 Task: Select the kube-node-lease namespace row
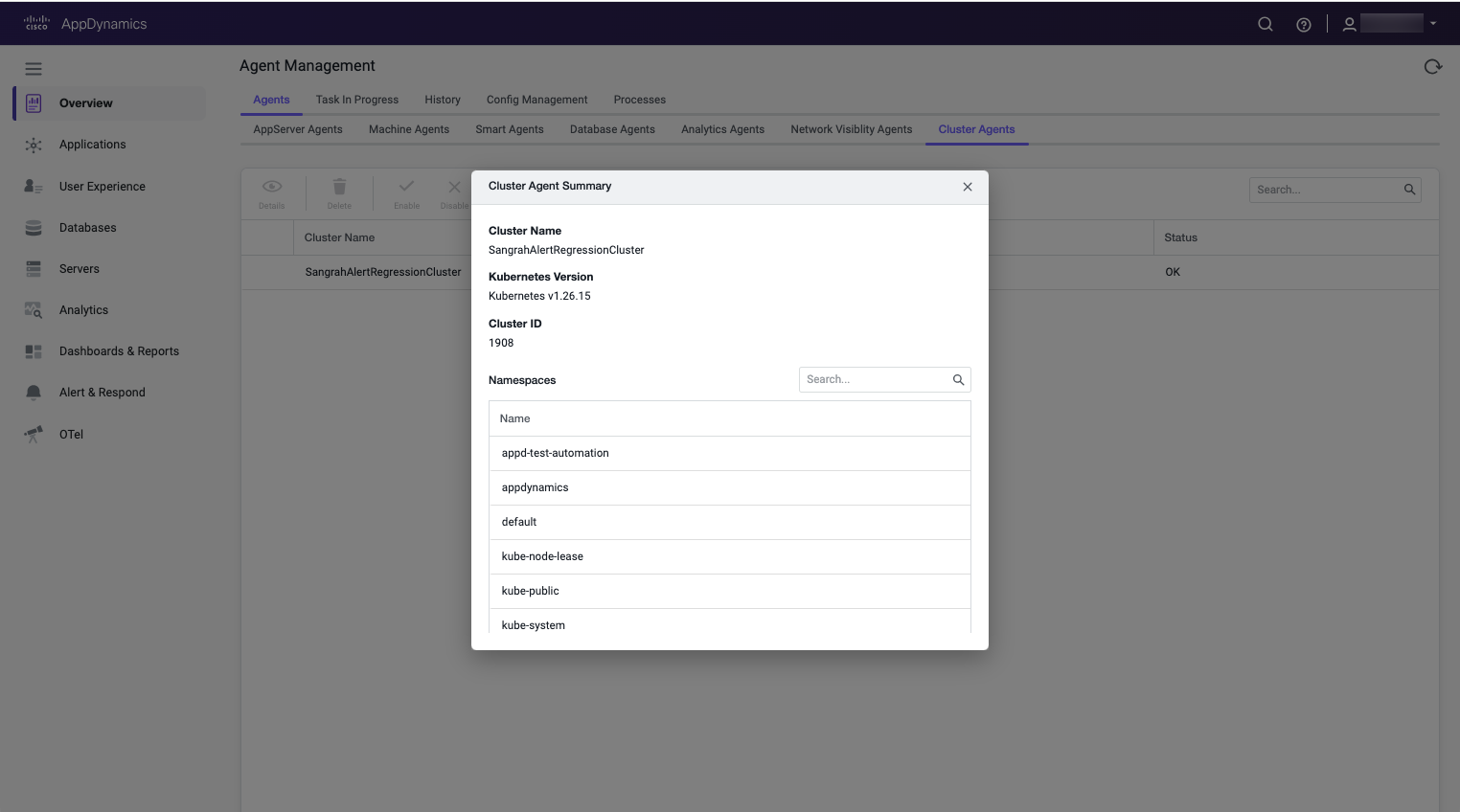coord(730,556)
